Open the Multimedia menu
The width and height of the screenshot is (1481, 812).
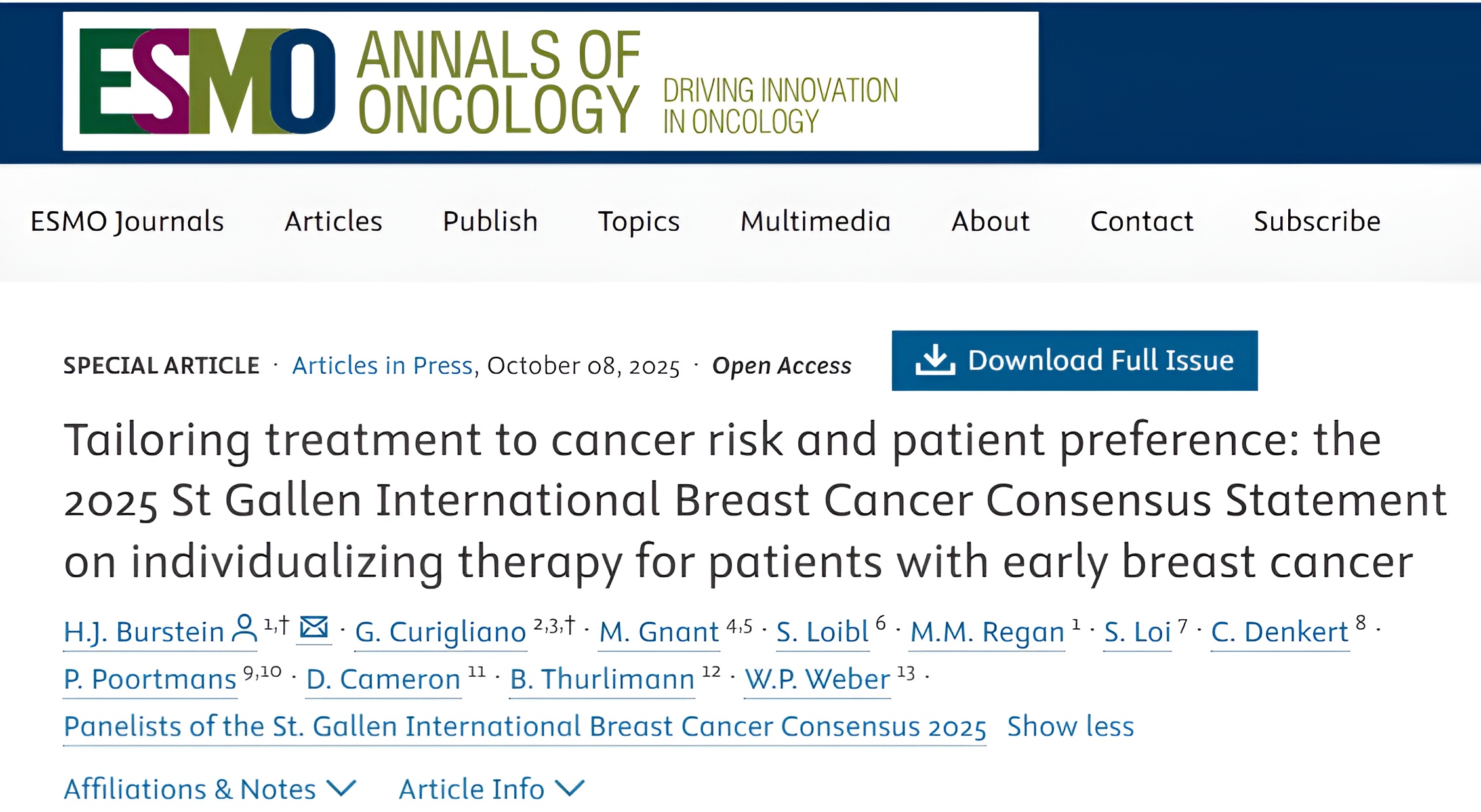[815, 222]
